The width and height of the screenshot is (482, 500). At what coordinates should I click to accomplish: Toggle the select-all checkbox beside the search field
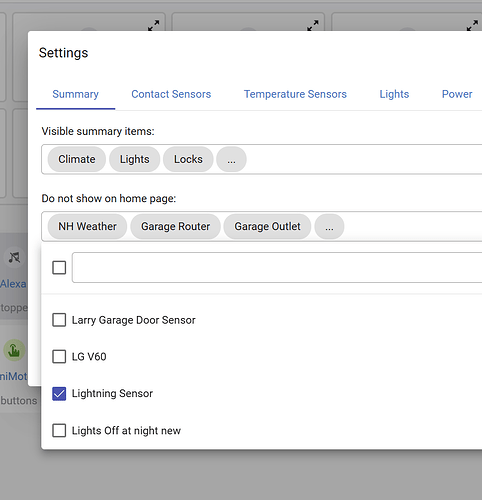(x=59, y=267)
